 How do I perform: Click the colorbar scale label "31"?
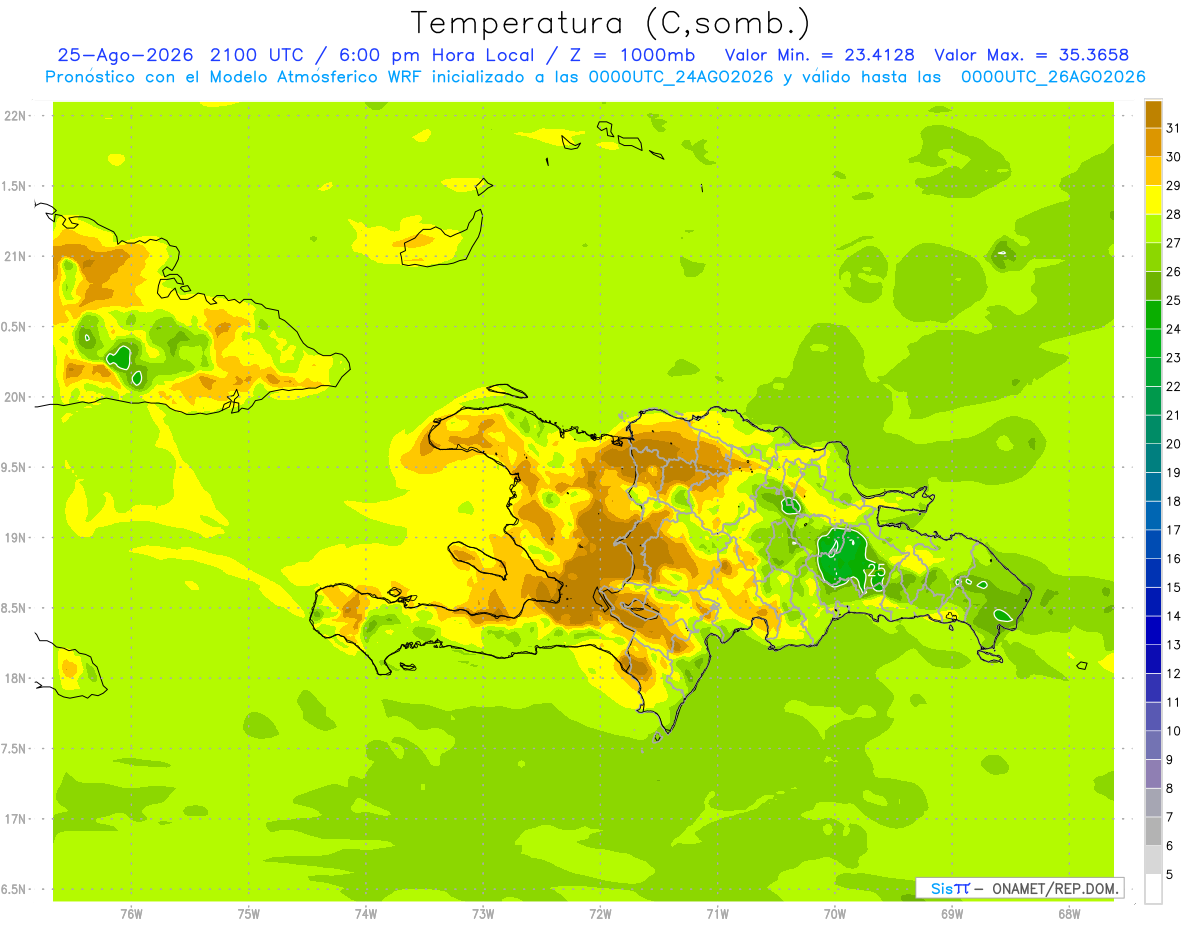pyautogui.click(x=1174, y=128)
